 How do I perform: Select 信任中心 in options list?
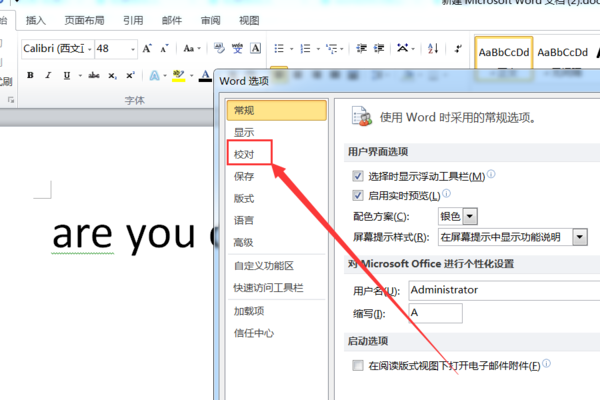coord(277,333)
